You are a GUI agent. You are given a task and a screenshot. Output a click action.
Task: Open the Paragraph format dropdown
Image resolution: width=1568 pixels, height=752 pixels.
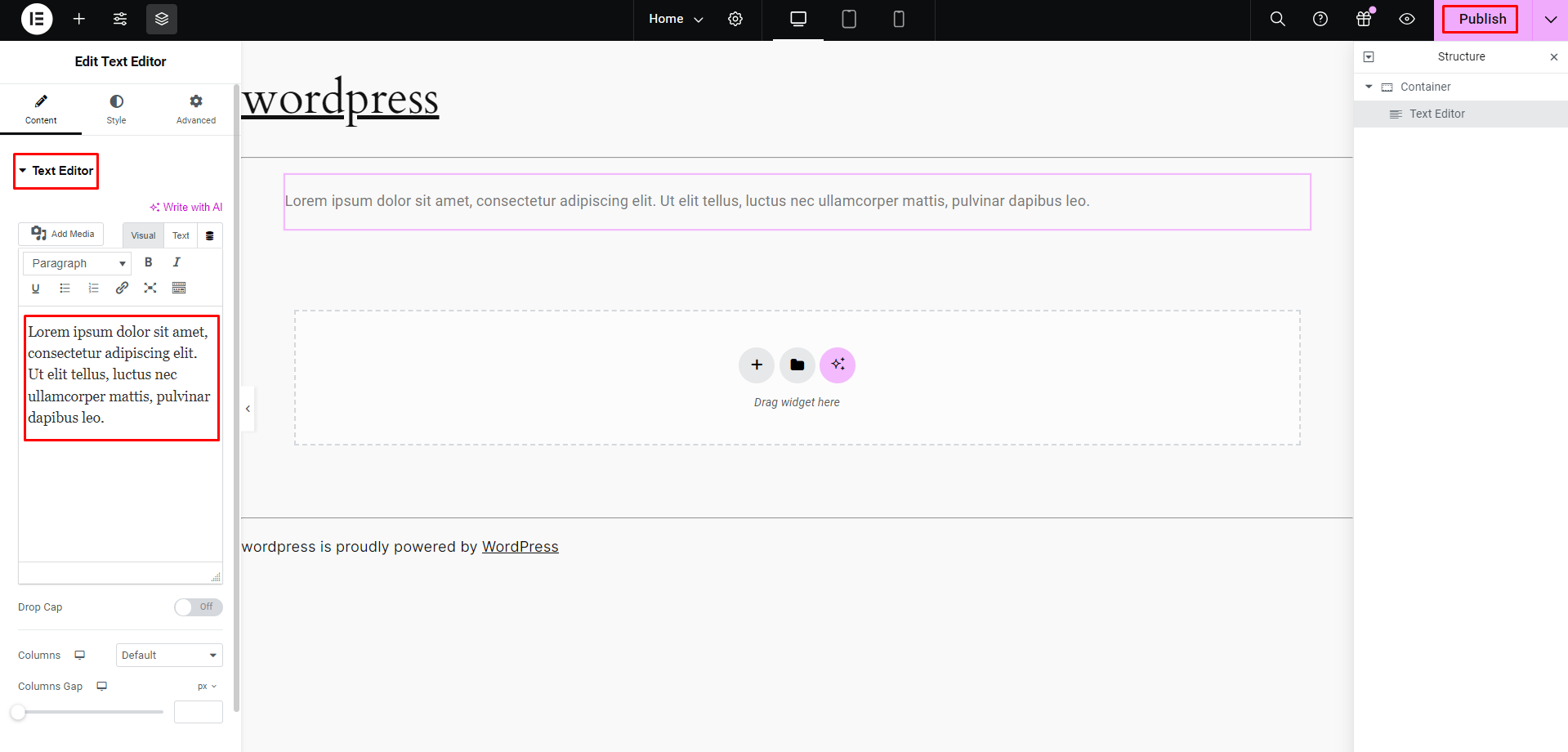77,263
